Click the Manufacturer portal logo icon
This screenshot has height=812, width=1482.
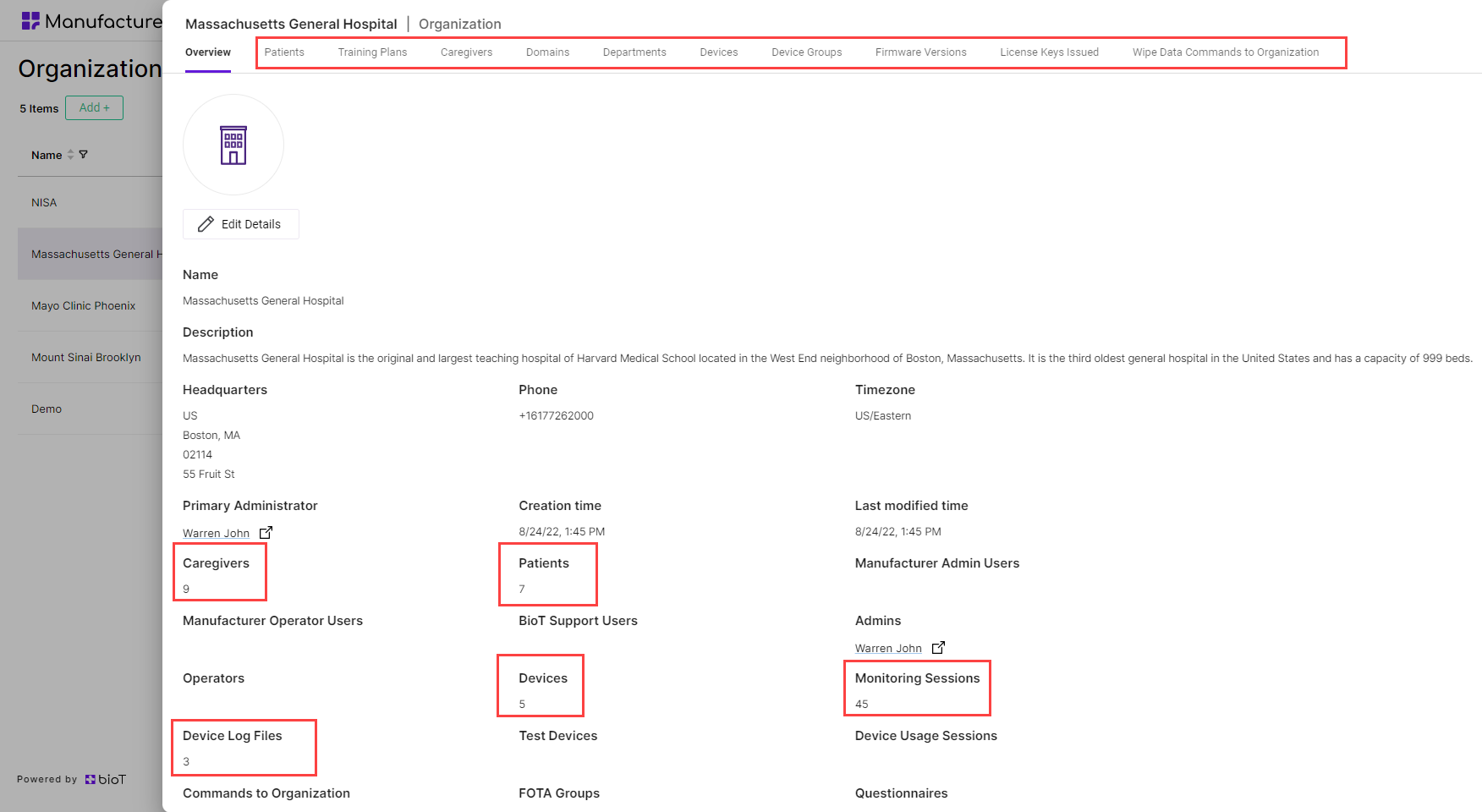[30, 21]
